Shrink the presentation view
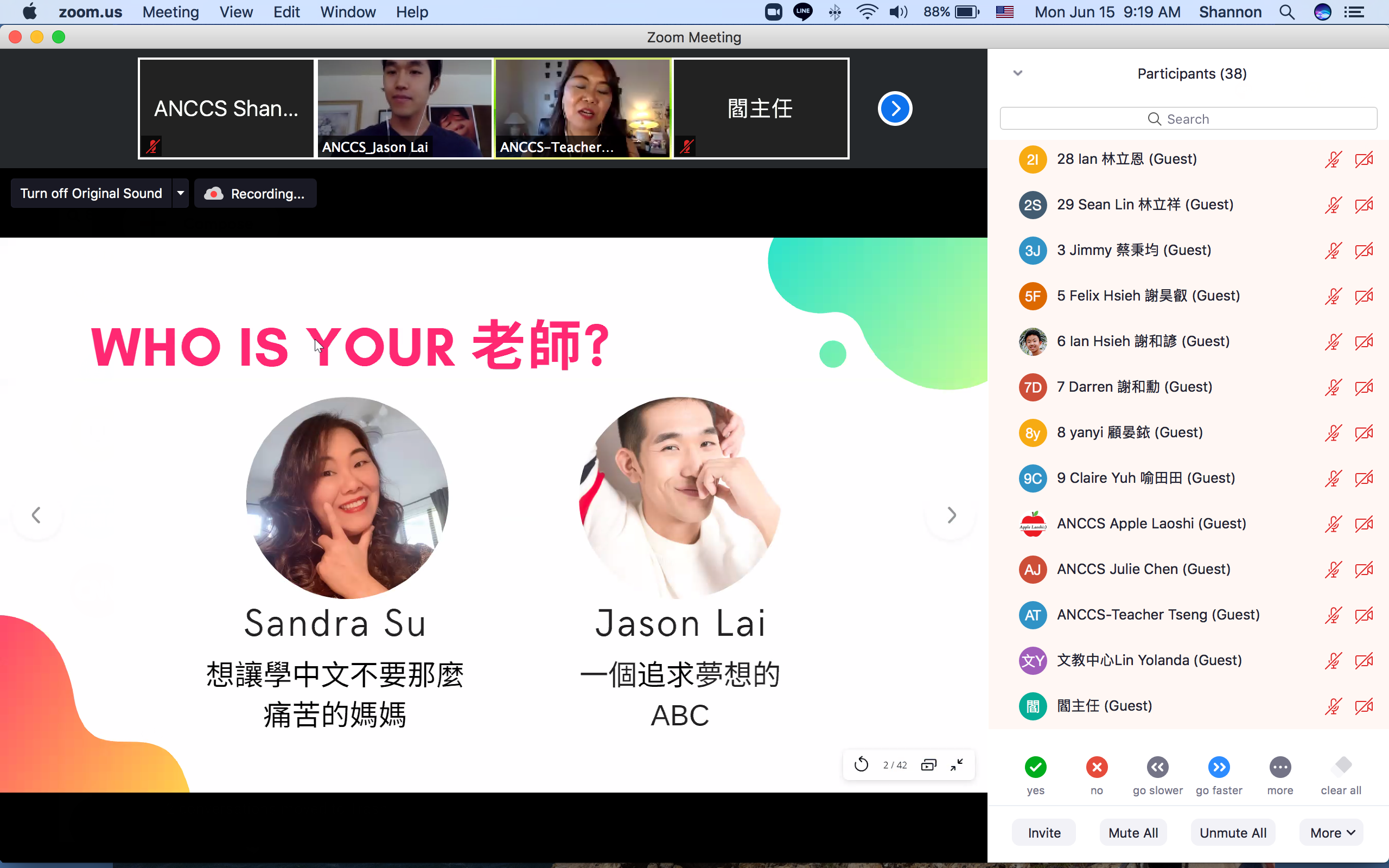The height and width of the screenshot is (868, 1389). click(x=957, y=764)
